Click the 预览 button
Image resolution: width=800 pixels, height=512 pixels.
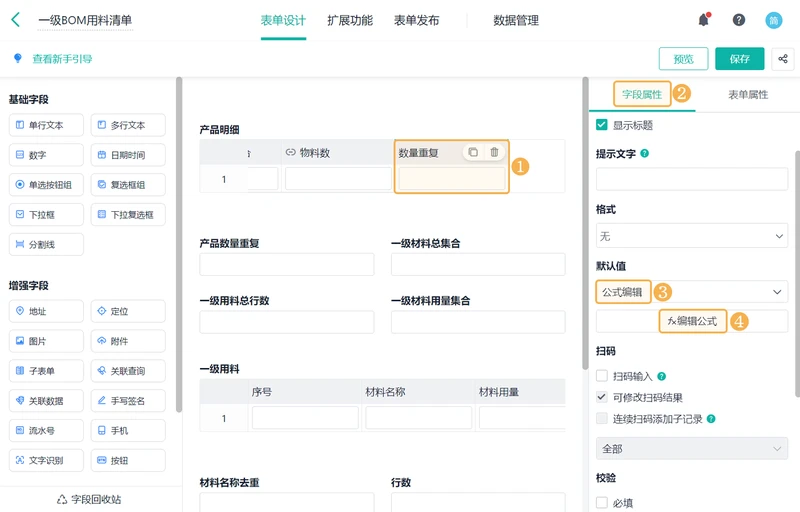click(x=683, y=59)
